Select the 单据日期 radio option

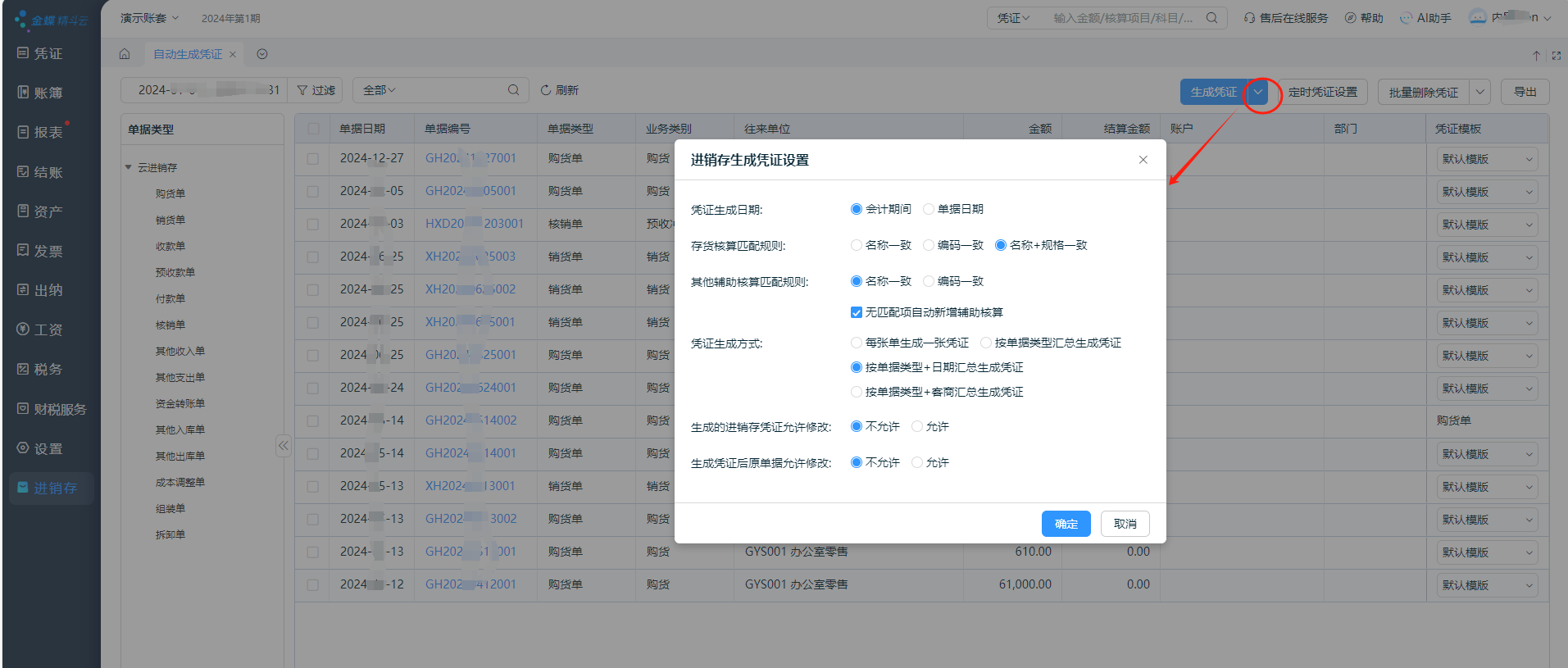pos(929,209)
